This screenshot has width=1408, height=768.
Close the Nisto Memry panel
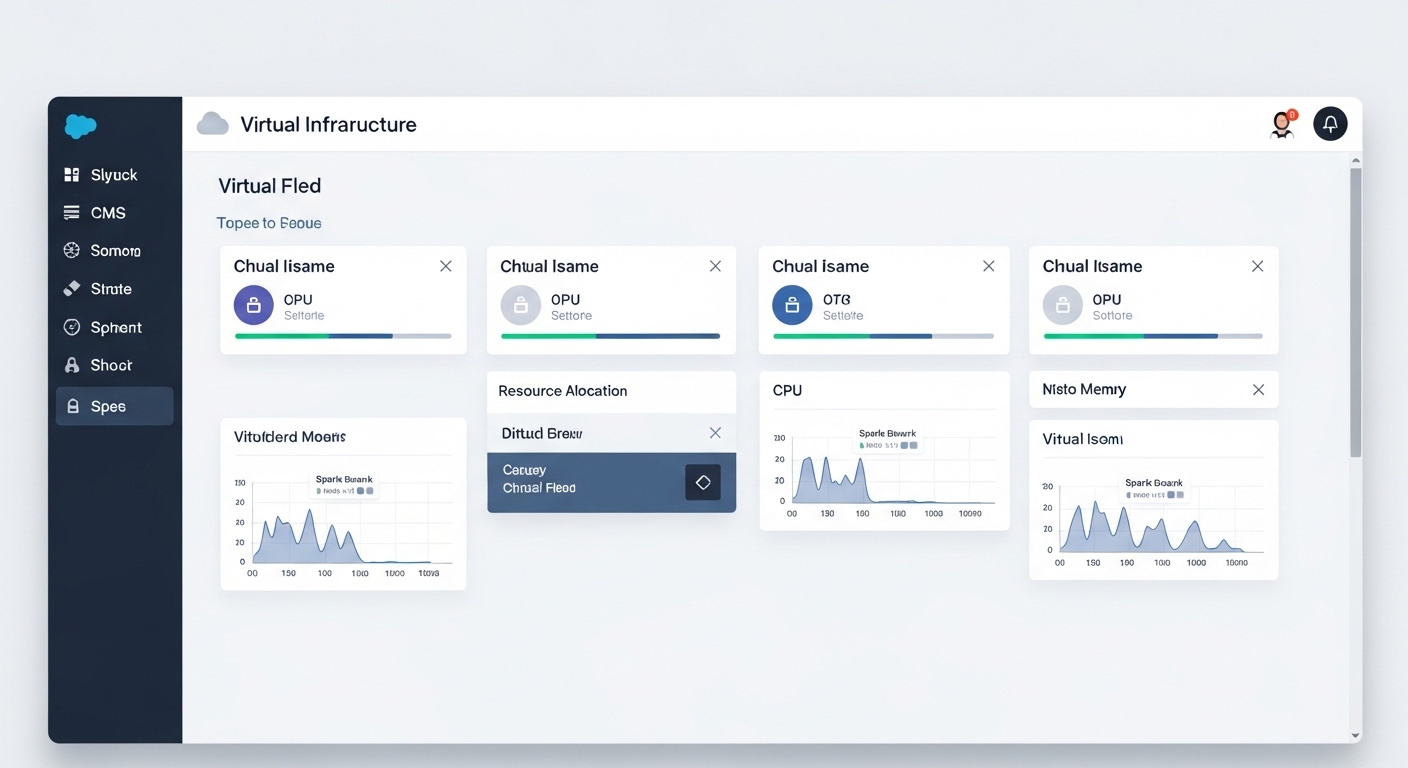tap(1258, 390)
